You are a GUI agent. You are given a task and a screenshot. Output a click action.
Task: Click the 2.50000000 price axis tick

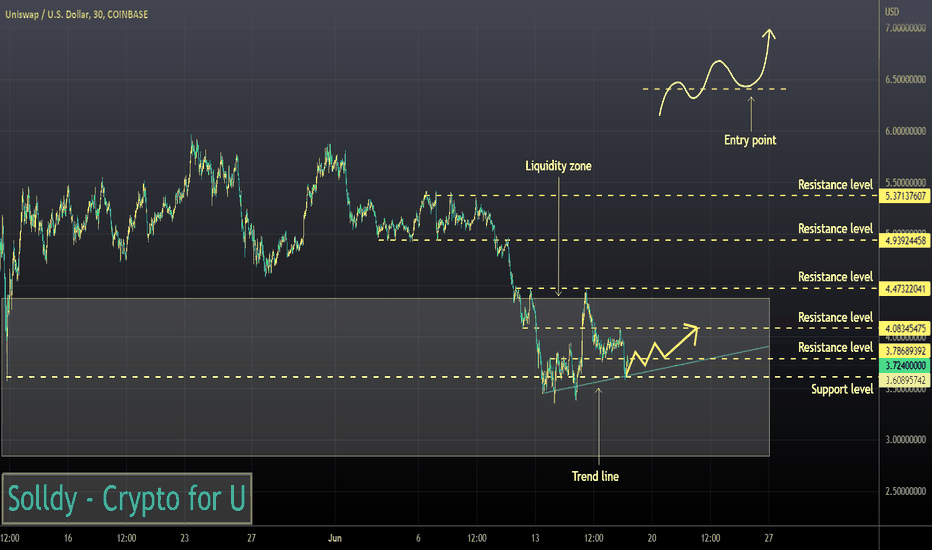pos(905,491)
